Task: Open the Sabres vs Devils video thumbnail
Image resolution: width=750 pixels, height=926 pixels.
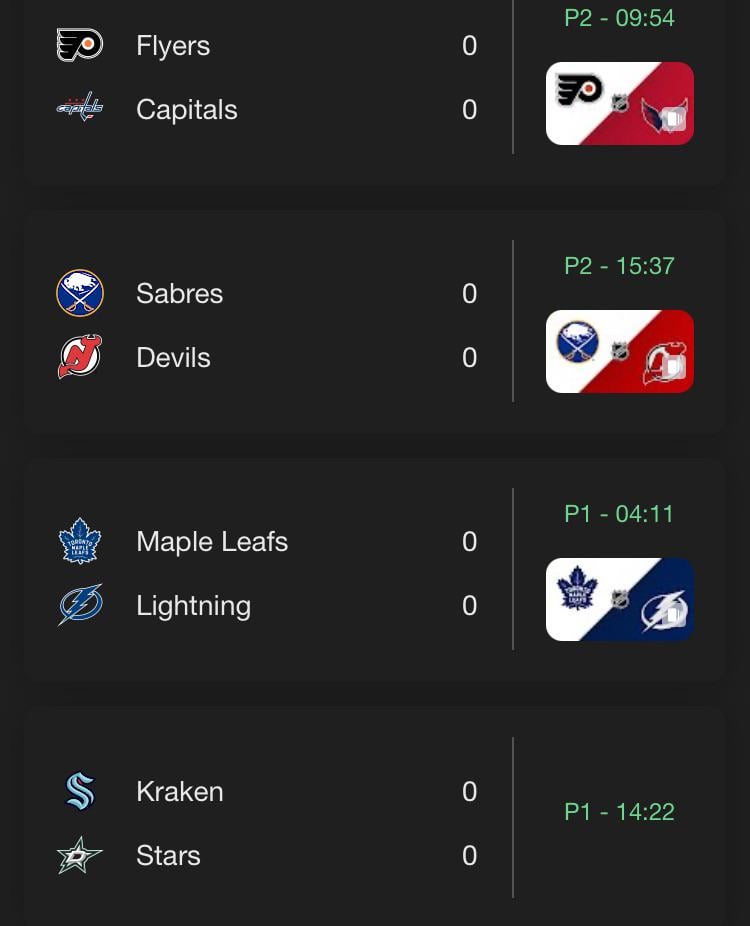Action: pyautogui.click(x=620, y=351)
